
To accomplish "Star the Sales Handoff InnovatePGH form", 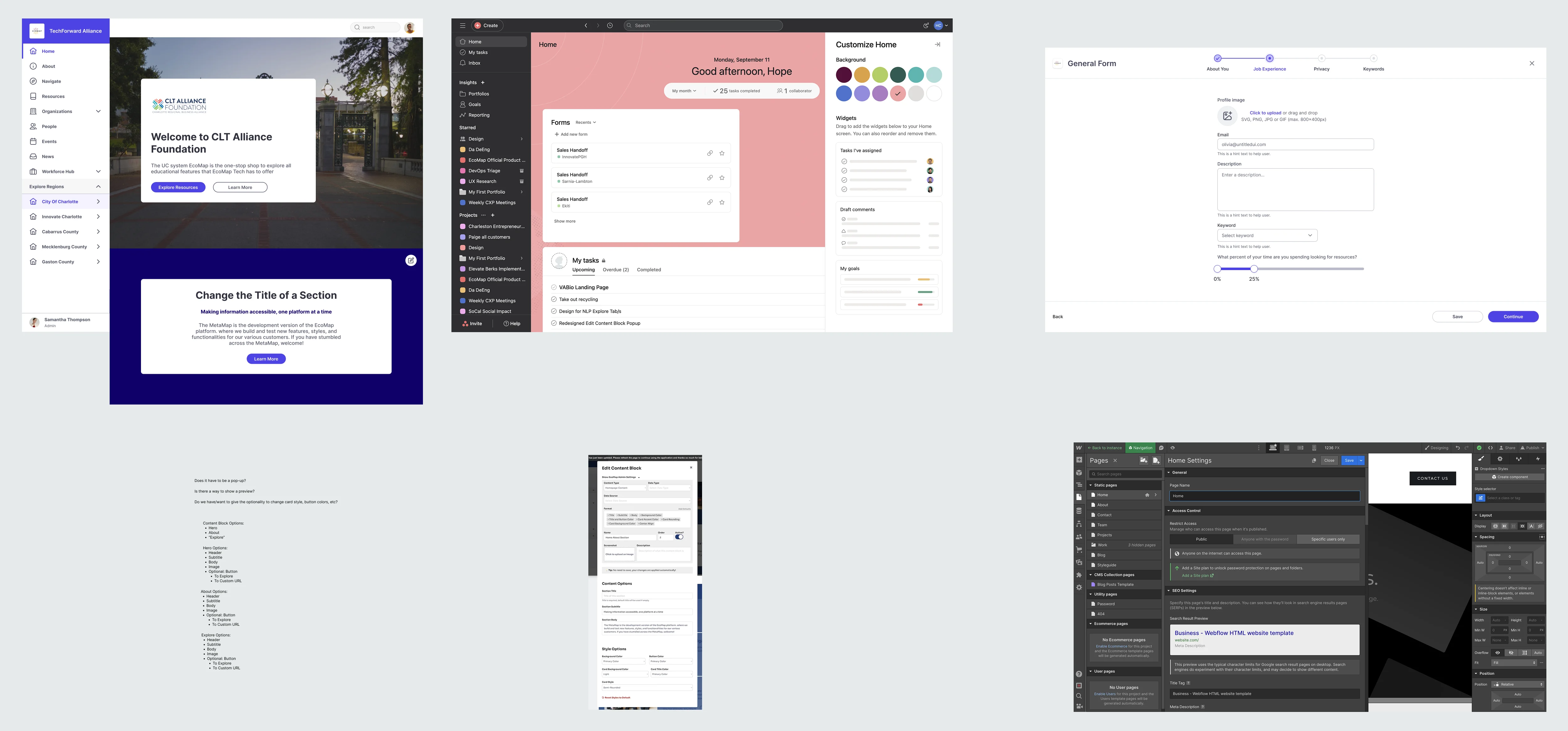I will coord(722,154).
